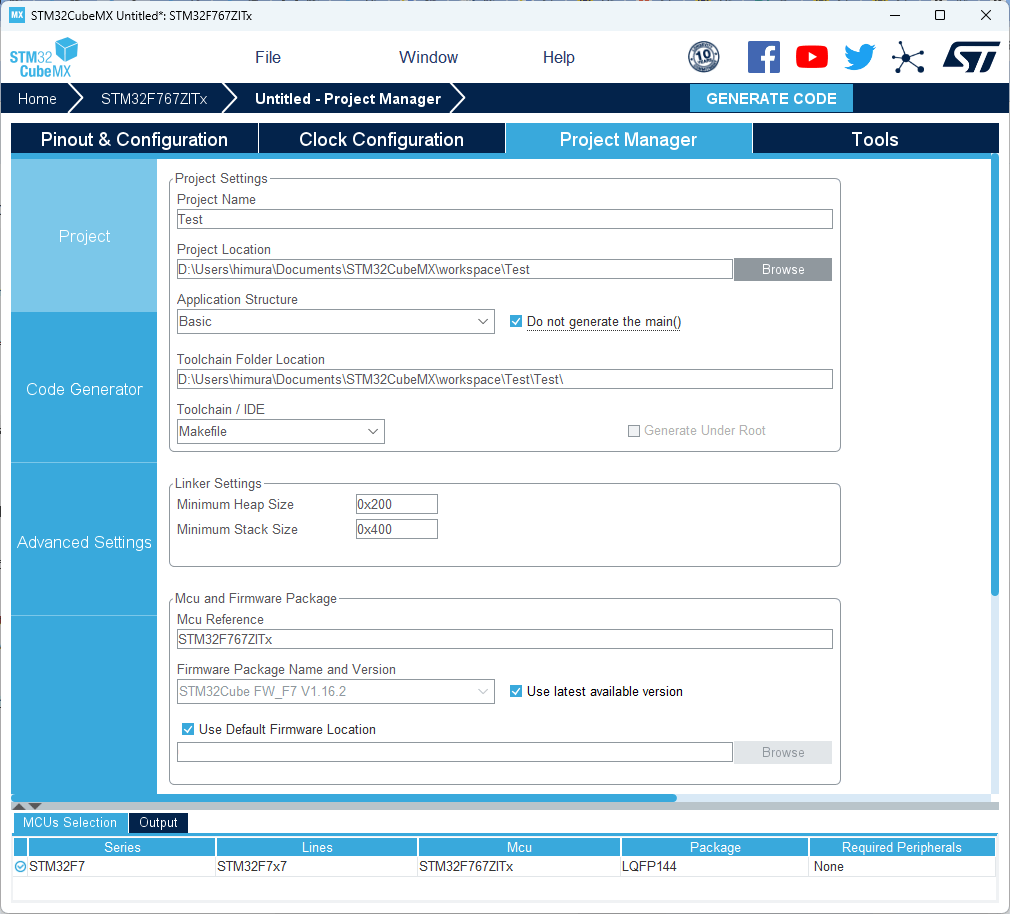Open the Help menu
The image size is (1010, 914).
(558, 57)
